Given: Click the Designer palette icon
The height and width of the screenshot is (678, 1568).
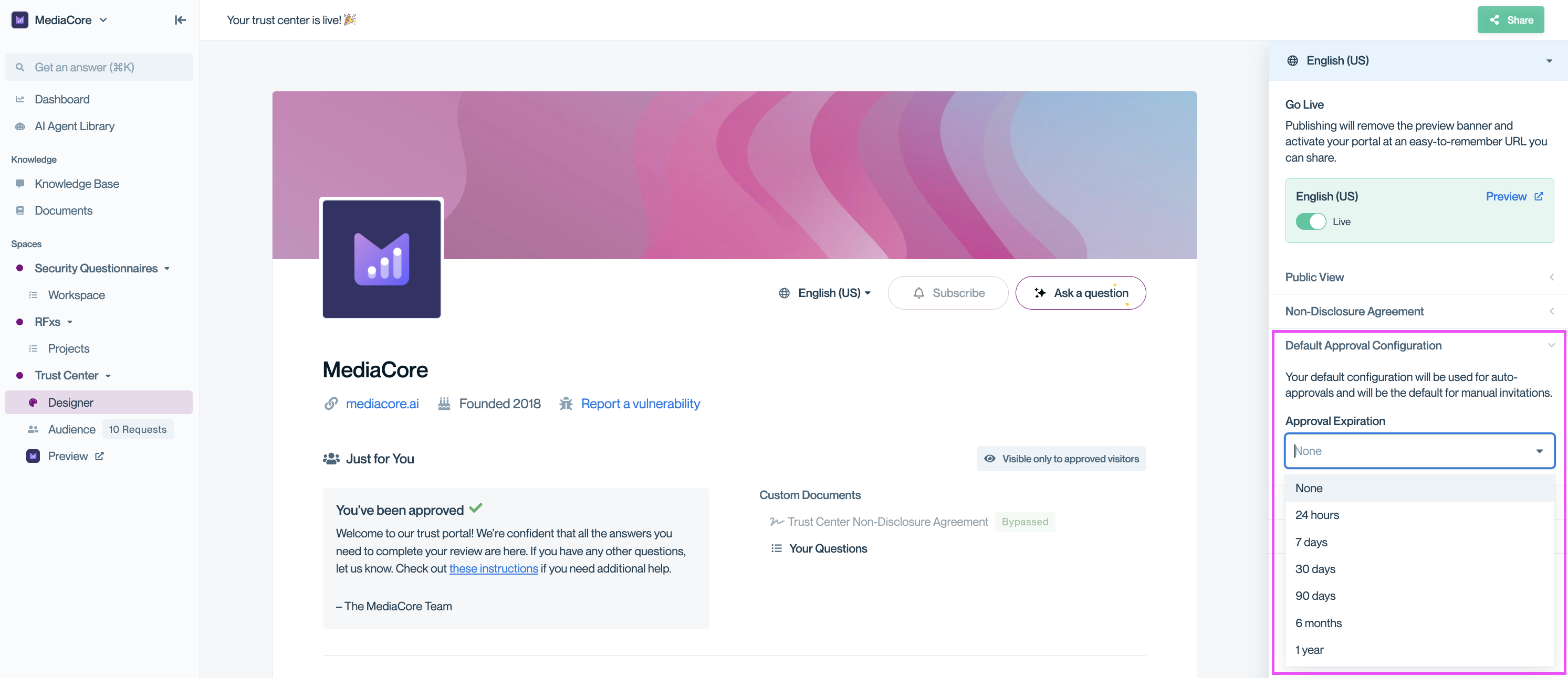Looking at the screenshot, I should [34, 402].
